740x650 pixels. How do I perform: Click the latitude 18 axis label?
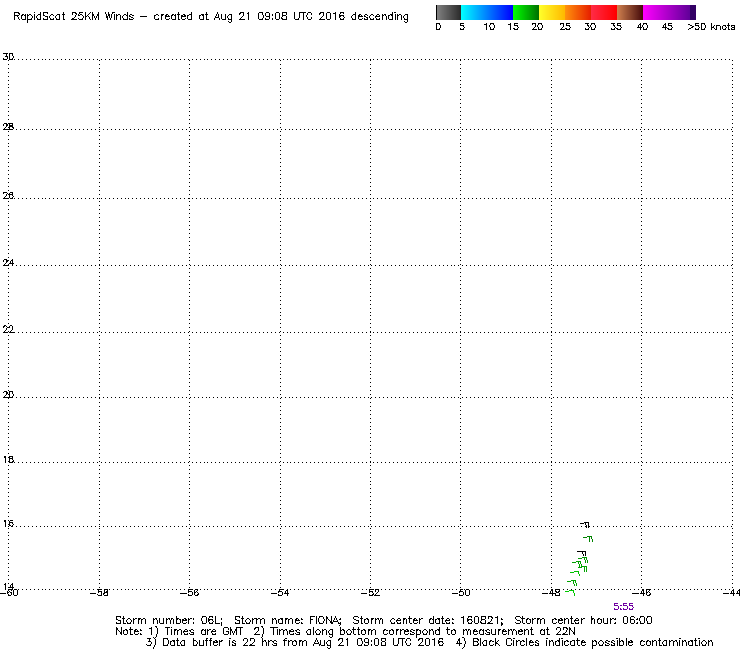pos(8,460)
